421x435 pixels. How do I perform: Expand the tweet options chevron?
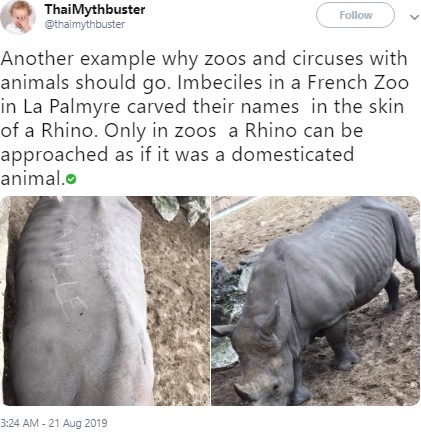tap(414, 17)
